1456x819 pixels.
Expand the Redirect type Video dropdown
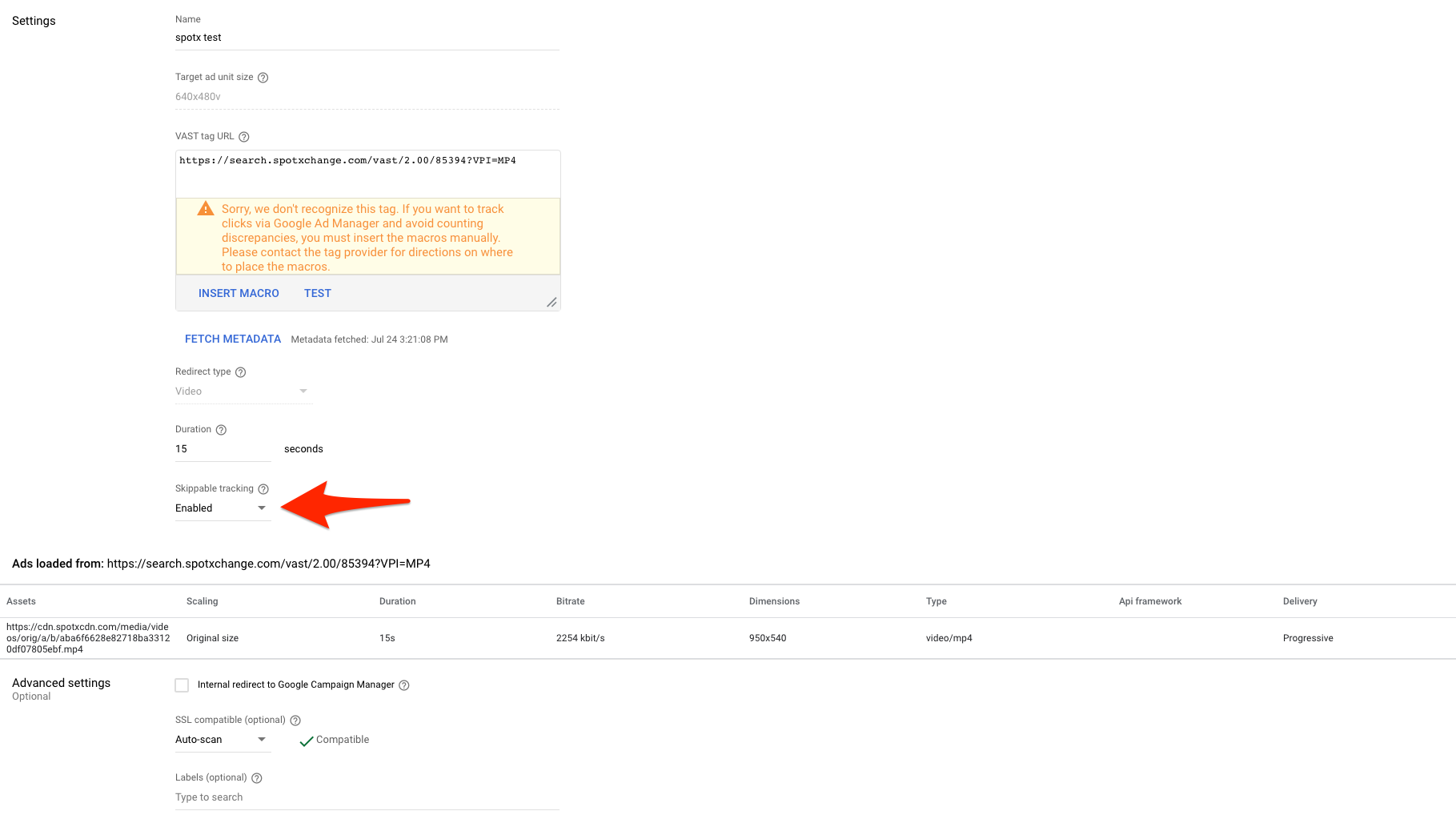[x=303, y=391]
